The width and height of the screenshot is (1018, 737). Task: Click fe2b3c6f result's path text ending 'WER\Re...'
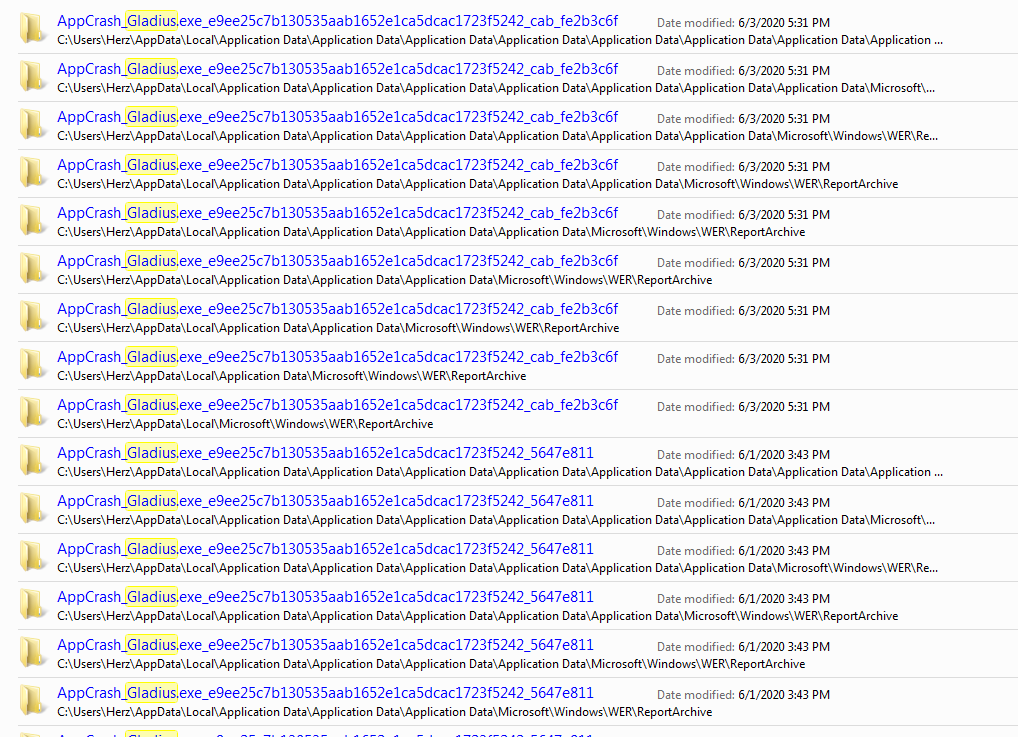pos(497,136)
